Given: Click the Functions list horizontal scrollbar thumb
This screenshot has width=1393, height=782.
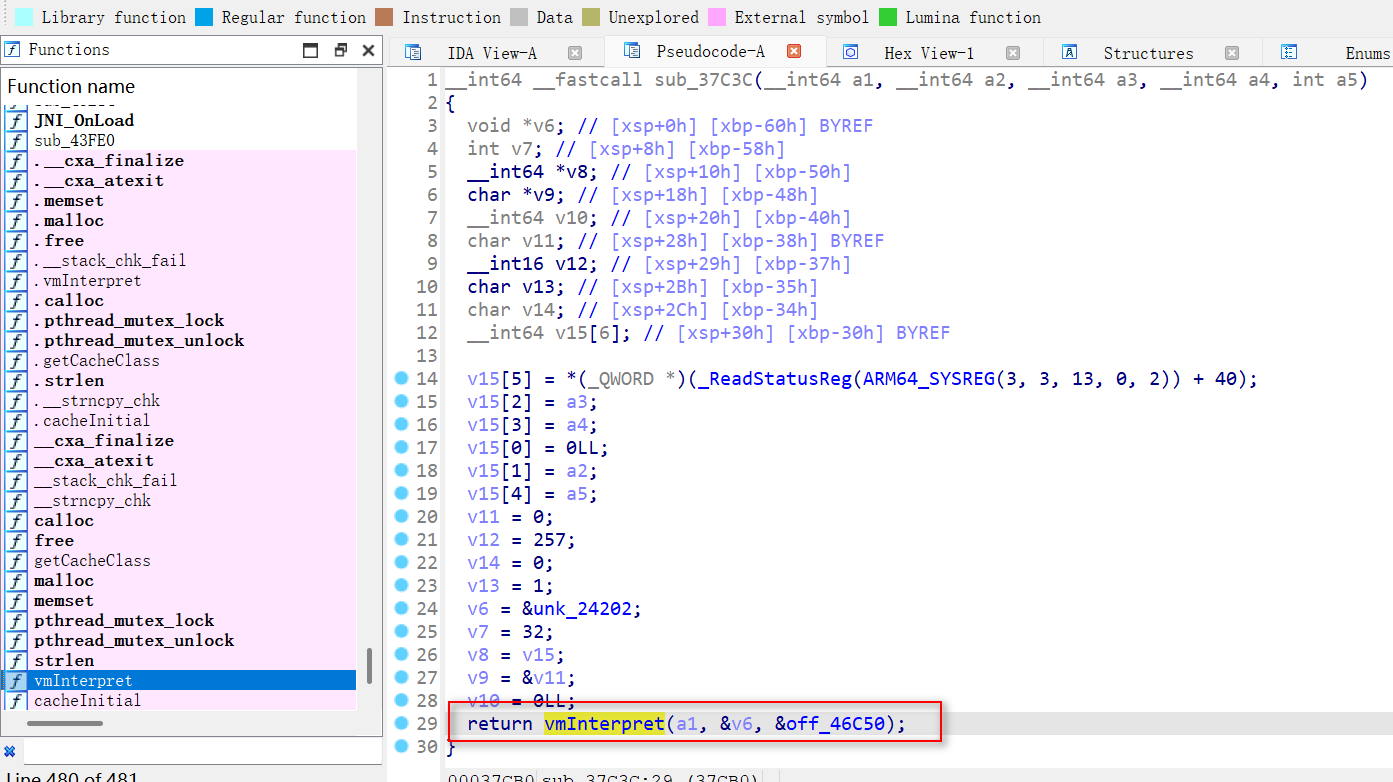Looking at the screenshot, I should point(64,723).
